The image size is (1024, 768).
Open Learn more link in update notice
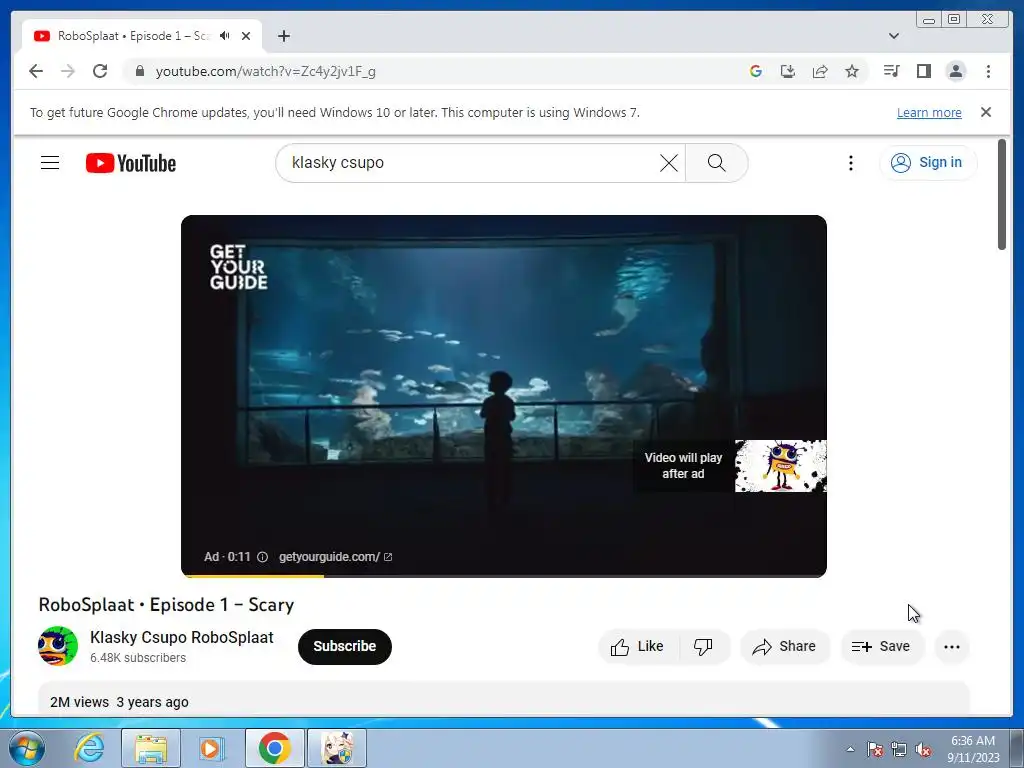[929, 112]
